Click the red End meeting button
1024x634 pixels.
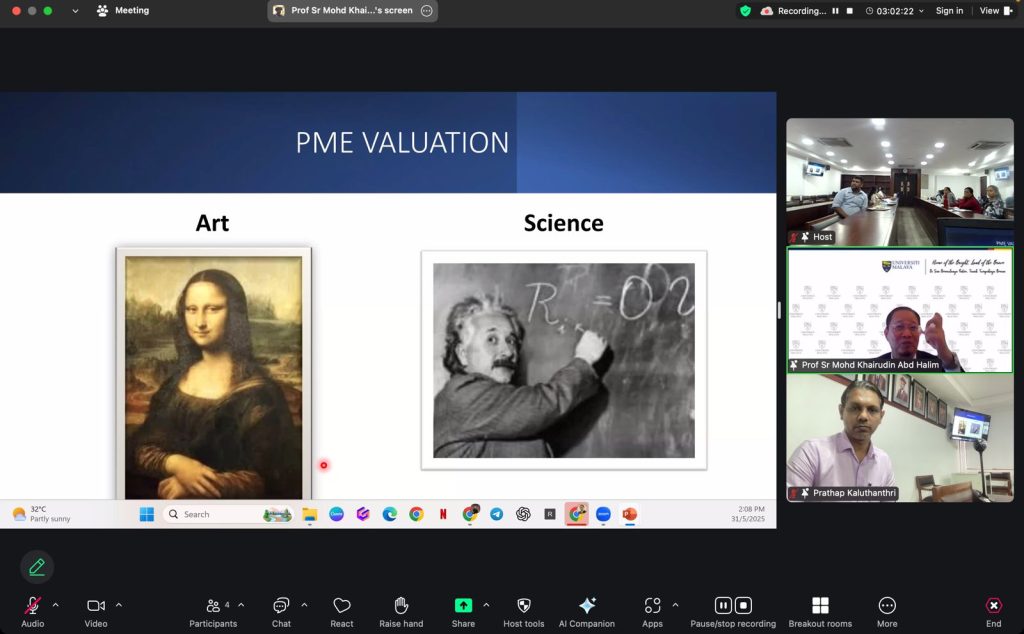point(993,612)
